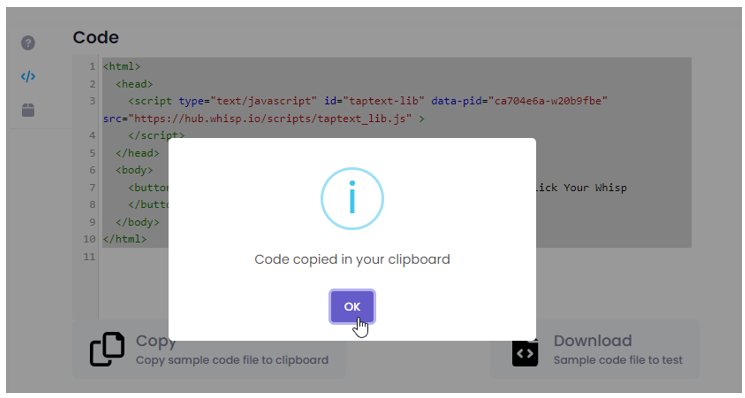Click the </head> closing tag line
Image resolution: width=745 pixels, height=398 pixels.
(137, 153)
